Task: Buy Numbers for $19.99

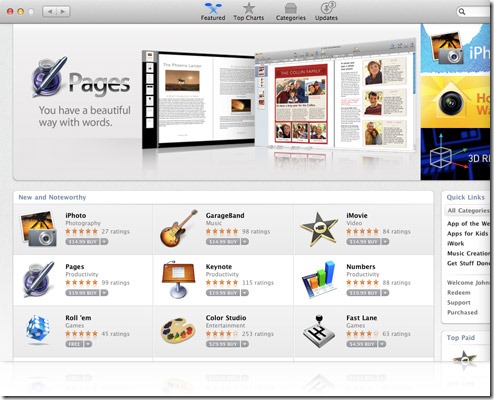Action: tap(363, 293)
